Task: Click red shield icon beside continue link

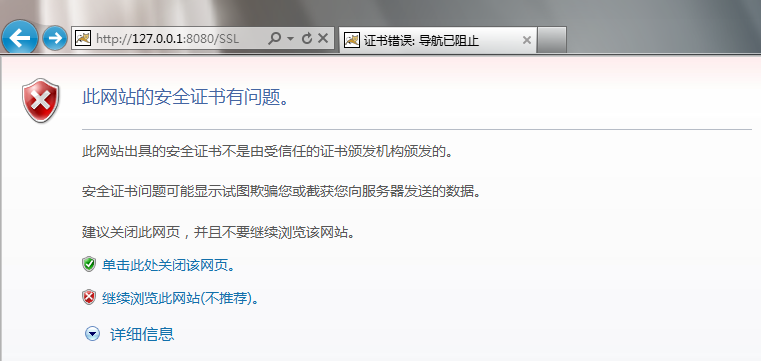Action: (x=89, y=297)
